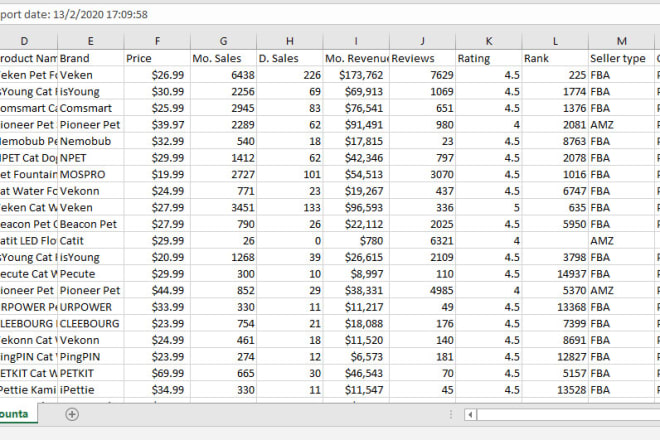This screenshot has width=660, height=440.
Task: Click the report date cell text
Action: point(74,14)
